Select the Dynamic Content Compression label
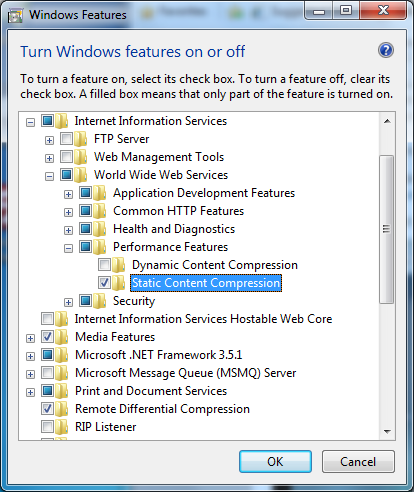The image size is (414, 492). click(x=215, y=265)
